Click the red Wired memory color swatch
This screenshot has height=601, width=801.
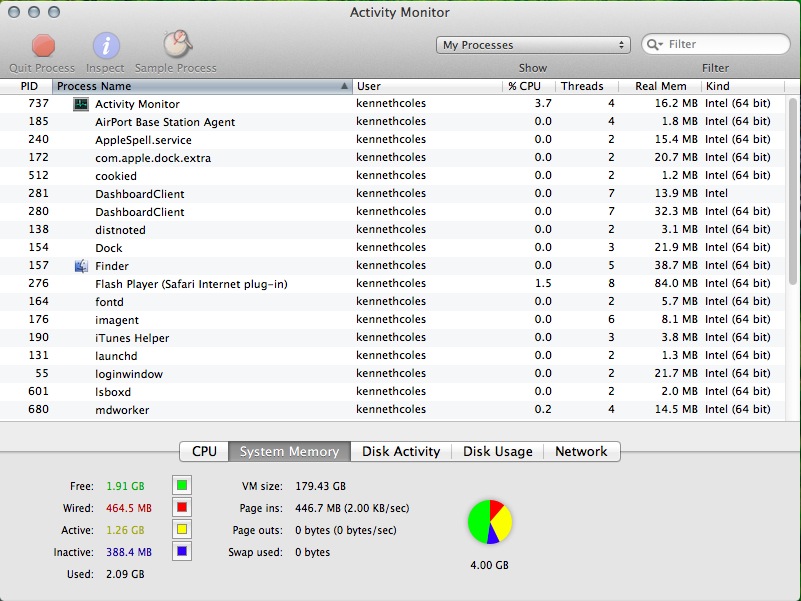tap(182, 507)
